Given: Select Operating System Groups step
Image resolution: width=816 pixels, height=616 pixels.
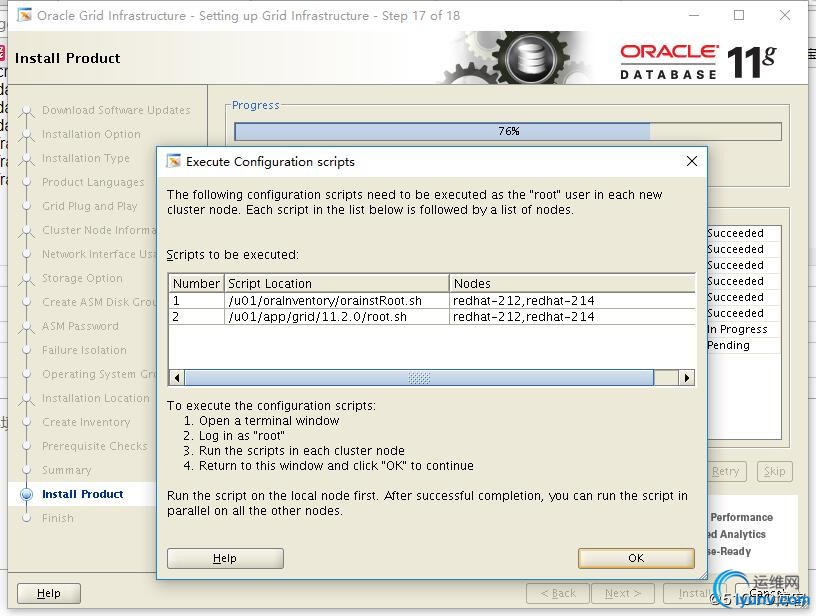Looking at the screenshot, I should click(x=99, y=374).
